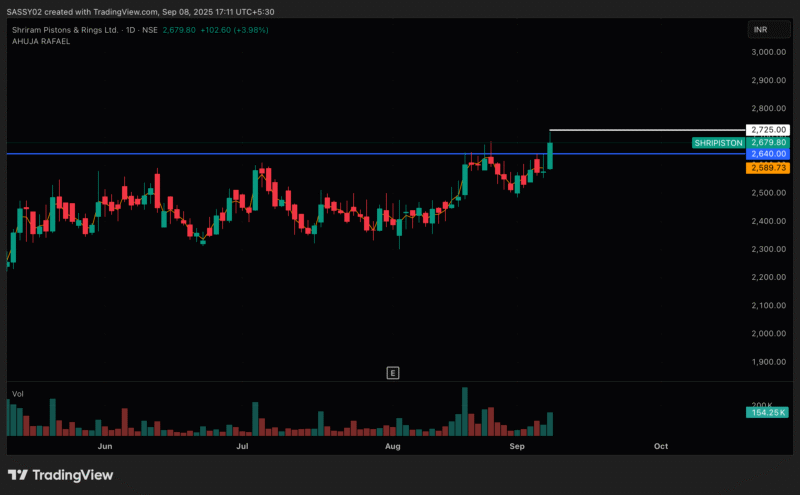Click the Sep label on time axis
The width and height of the screenshot is (800, 495).
pos(517,446)
